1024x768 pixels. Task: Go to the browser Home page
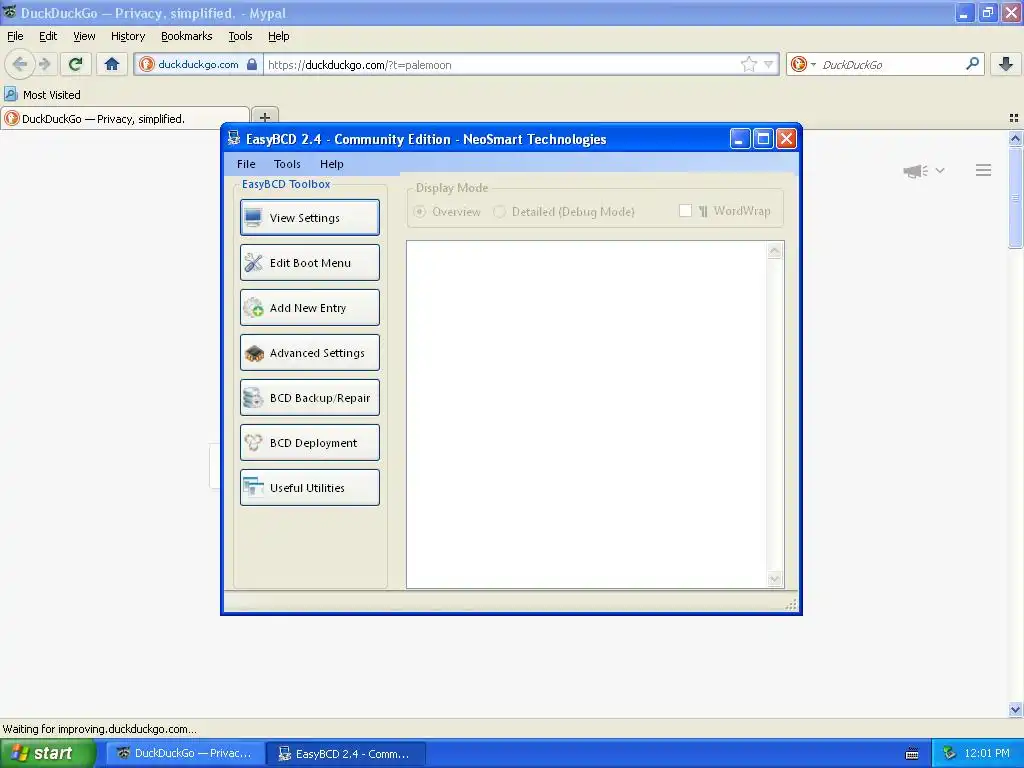point(112,64)
